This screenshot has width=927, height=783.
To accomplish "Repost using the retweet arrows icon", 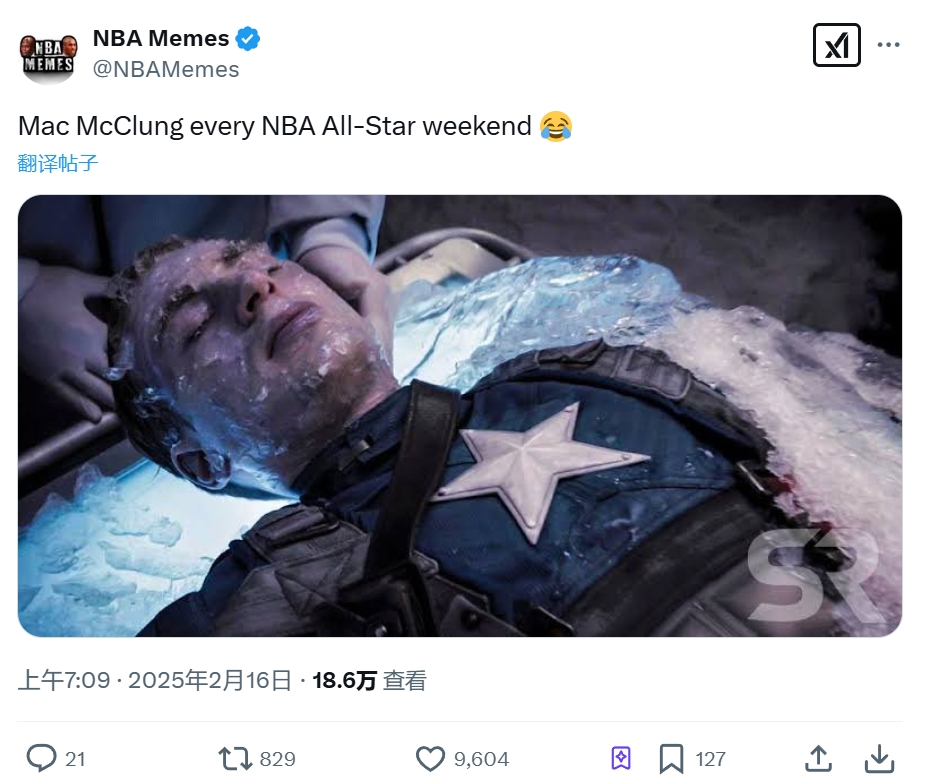I will pyautogui.click(x=235, y=758).
